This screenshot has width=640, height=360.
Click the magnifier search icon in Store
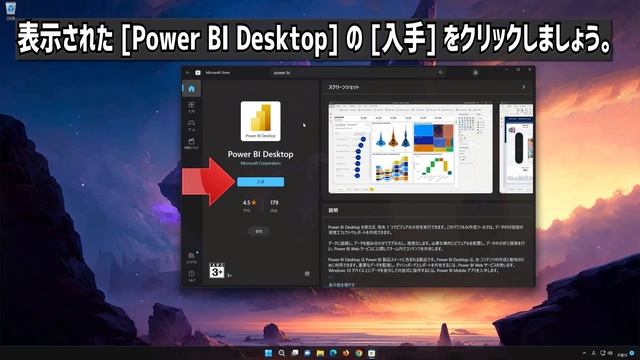click(440, 73)
